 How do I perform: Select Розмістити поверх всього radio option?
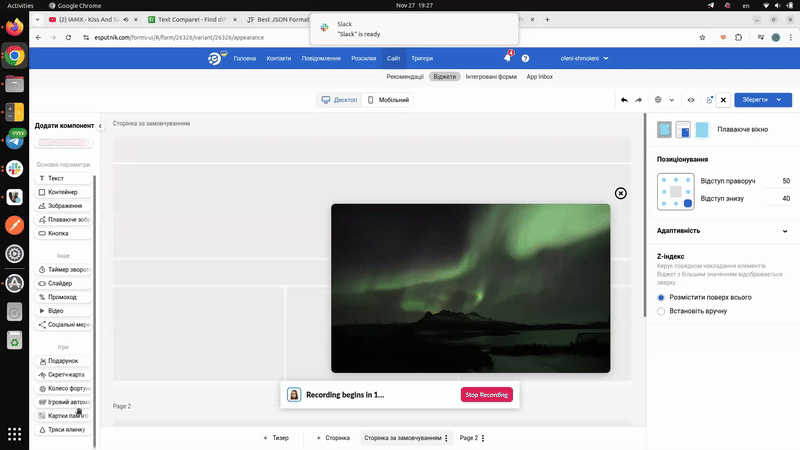click(x=661, y=298)
